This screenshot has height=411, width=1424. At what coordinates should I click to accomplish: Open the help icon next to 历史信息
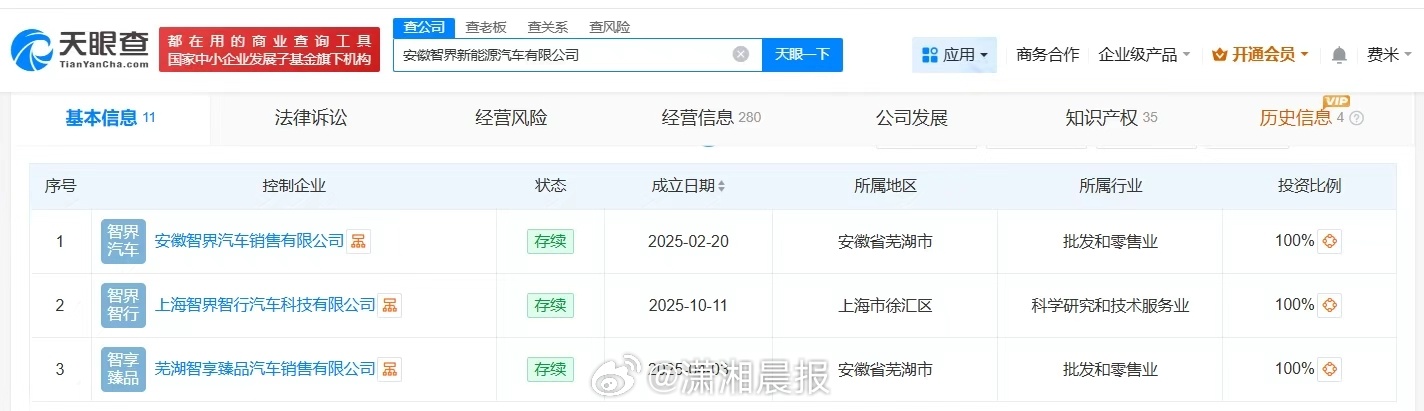tap(1356, 118)
